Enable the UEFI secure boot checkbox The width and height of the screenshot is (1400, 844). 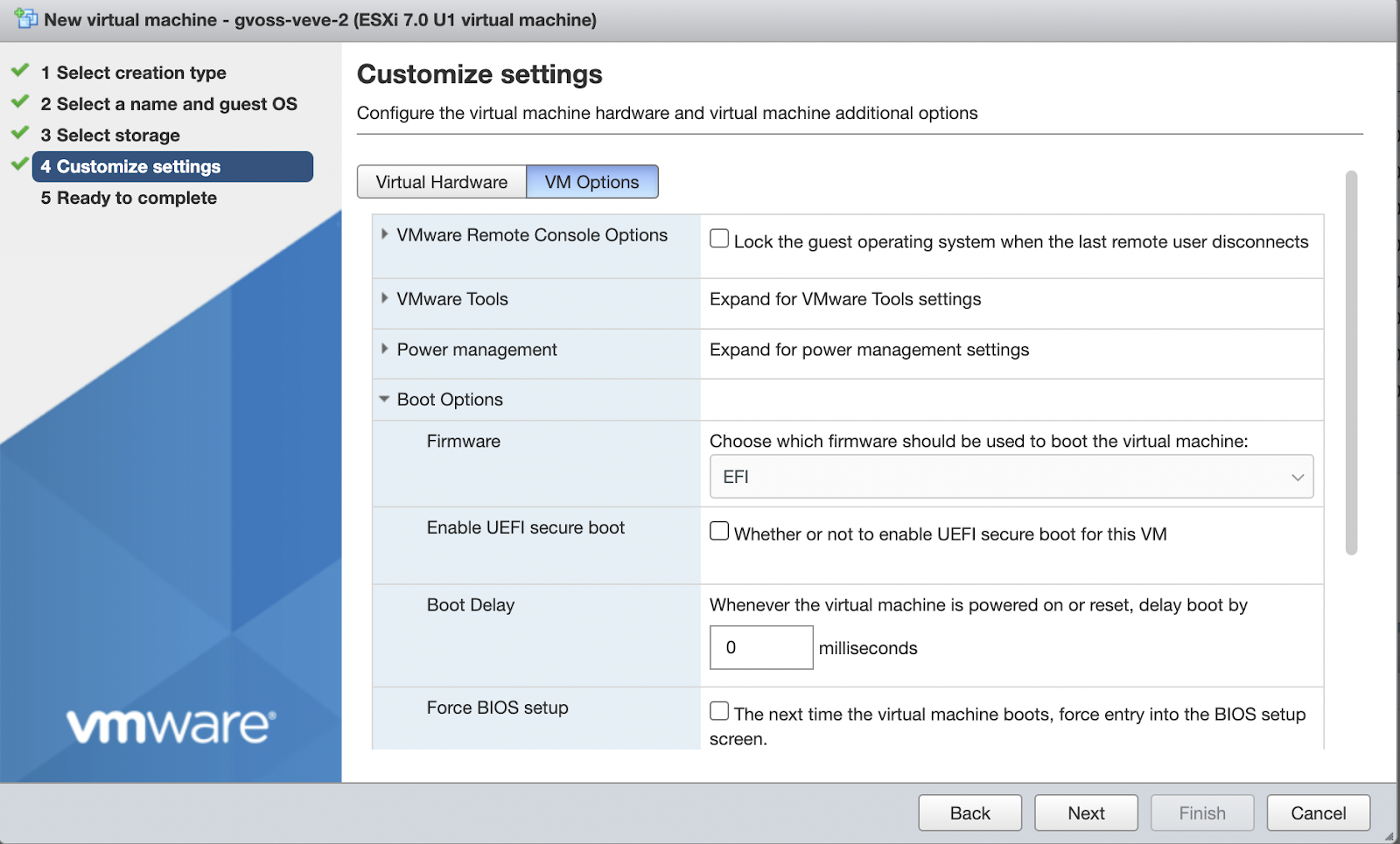tap(718, 530)
